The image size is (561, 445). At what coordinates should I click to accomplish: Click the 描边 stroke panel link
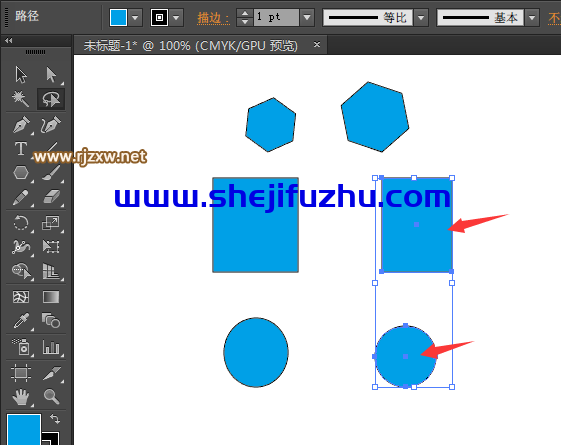pos(213,18)
